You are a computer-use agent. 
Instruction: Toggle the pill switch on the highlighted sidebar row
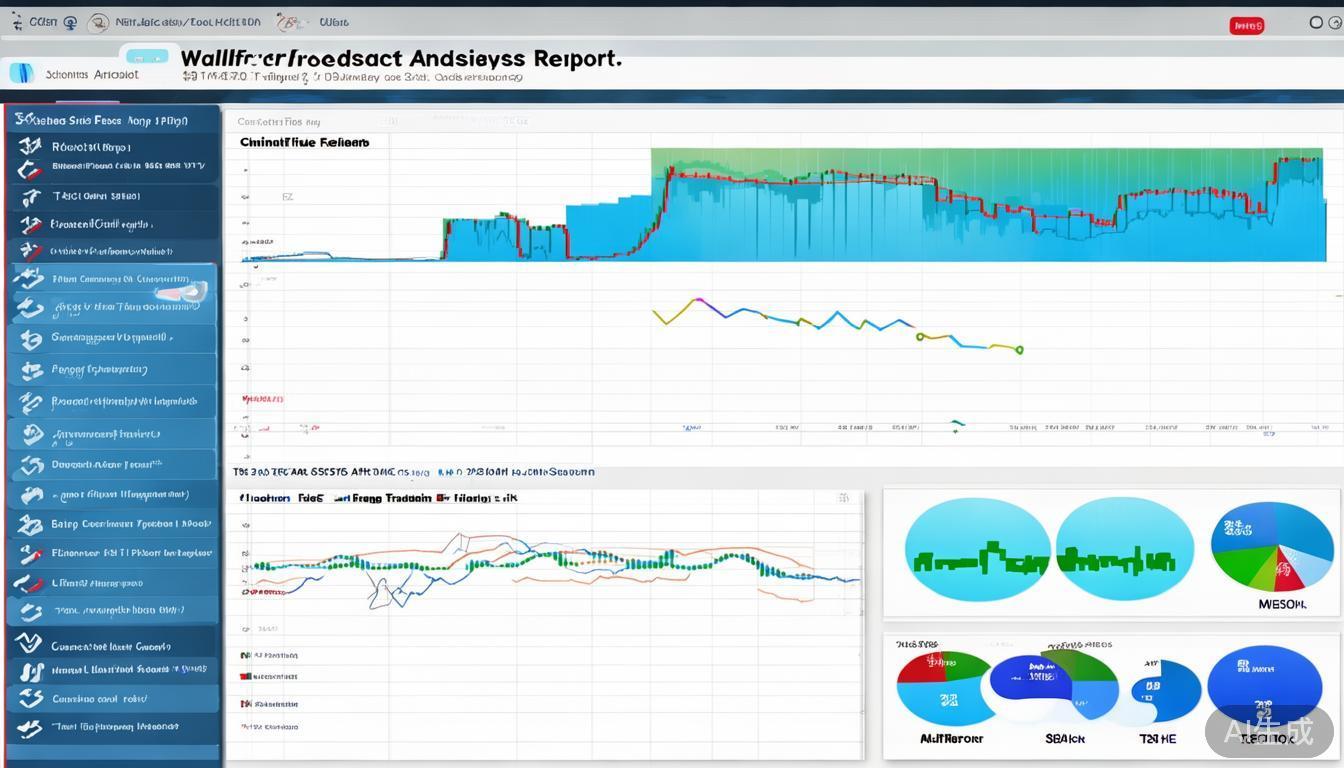(182, 292)
